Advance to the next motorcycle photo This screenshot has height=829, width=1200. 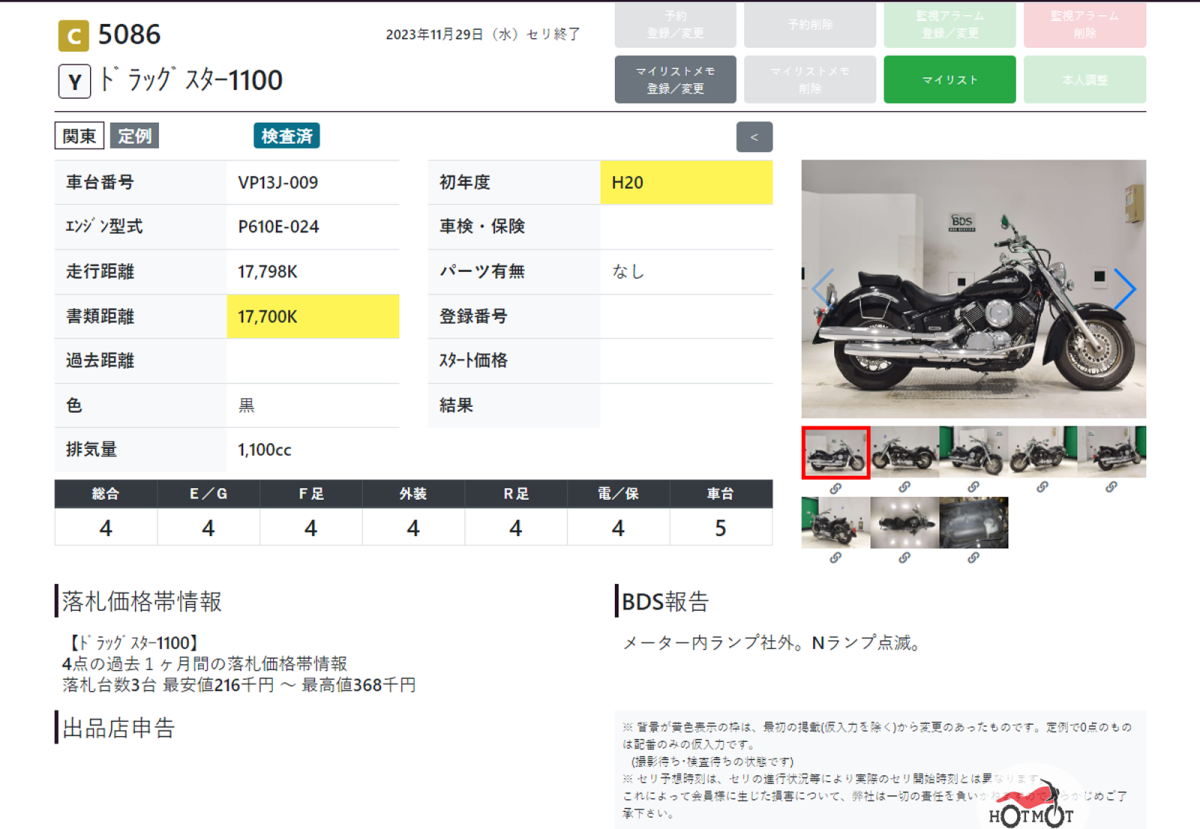coord(1124,289)
